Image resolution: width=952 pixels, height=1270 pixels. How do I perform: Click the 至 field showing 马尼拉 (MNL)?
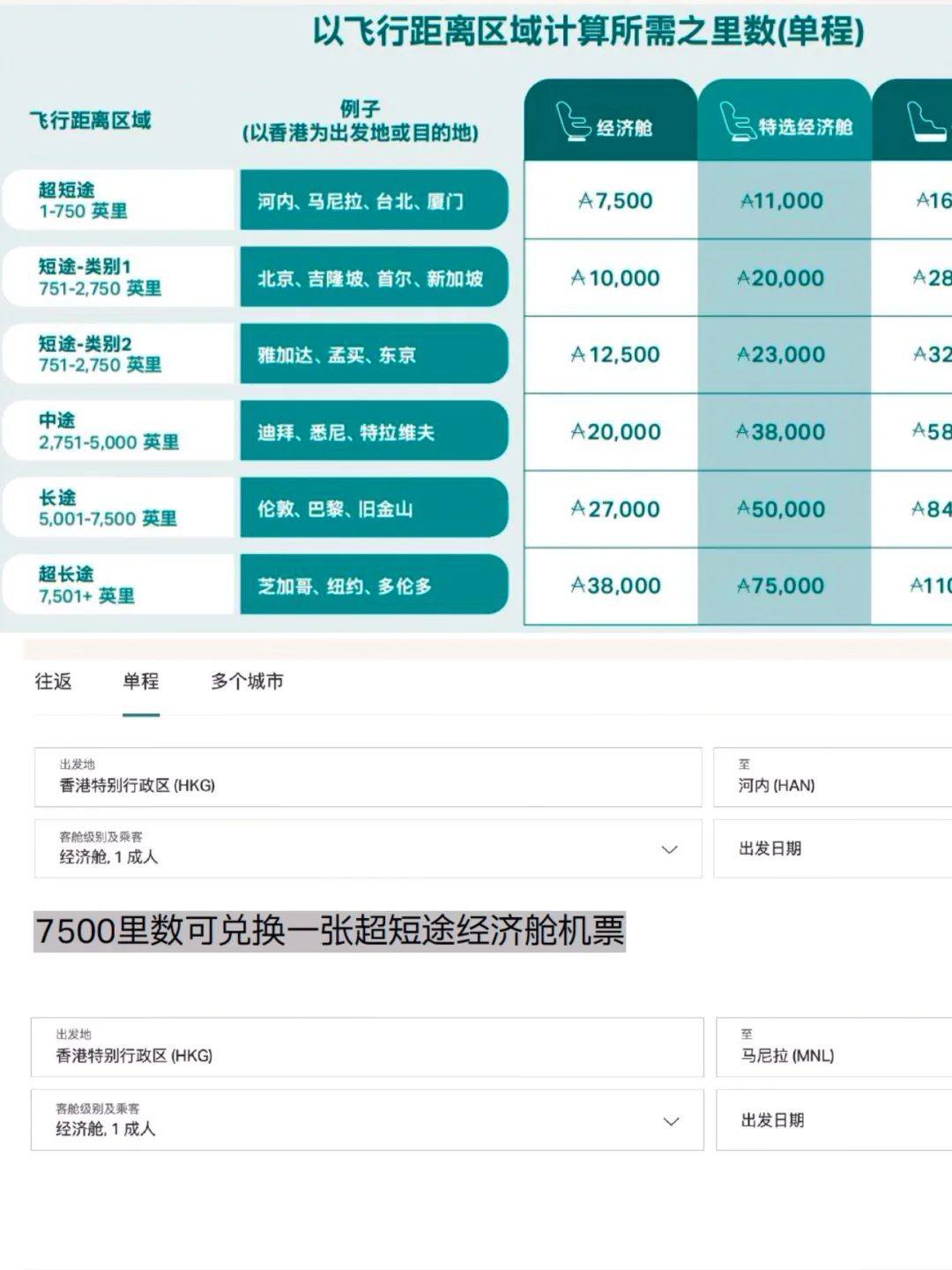829,1047
